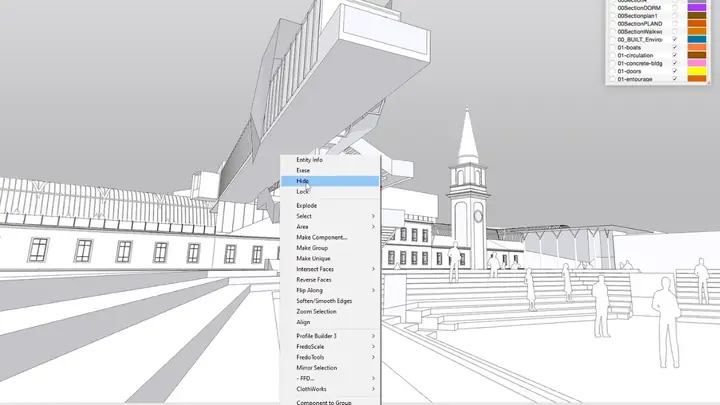
Task: Choose Entity Info from the context menu
Action: [330, 160]
